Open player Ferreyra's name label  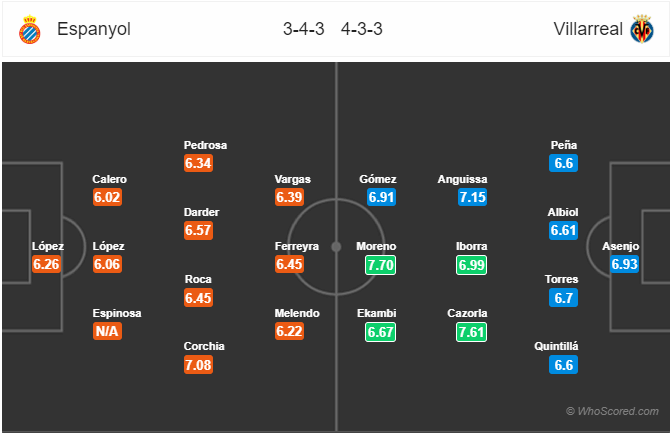(297, 246)
